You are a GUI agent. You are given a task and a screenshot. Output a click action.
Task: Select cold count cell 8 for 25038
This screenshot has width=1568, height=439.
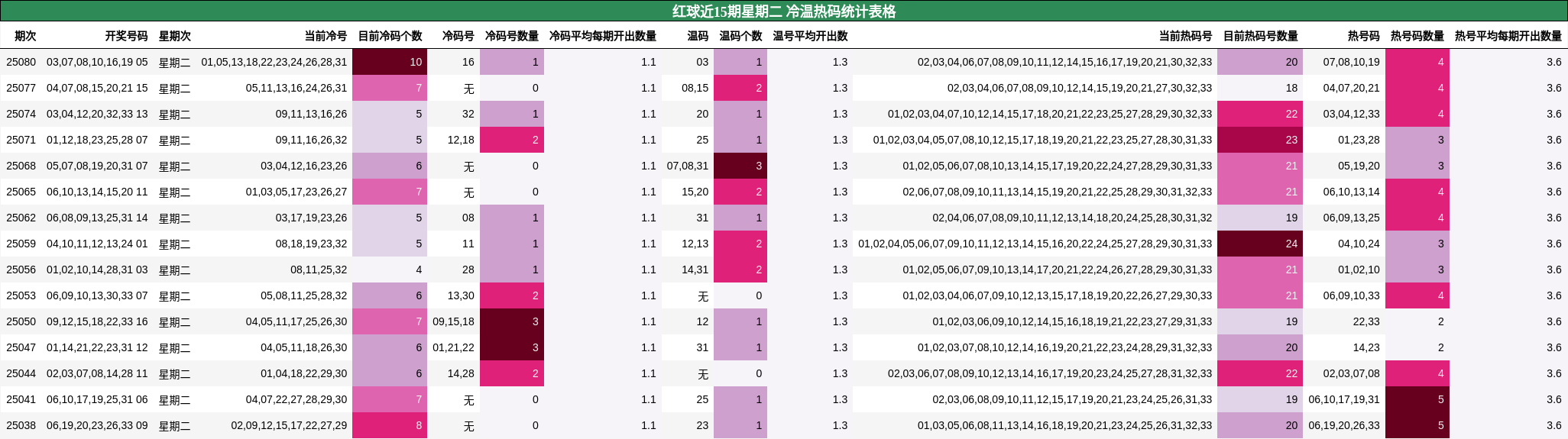390,425
